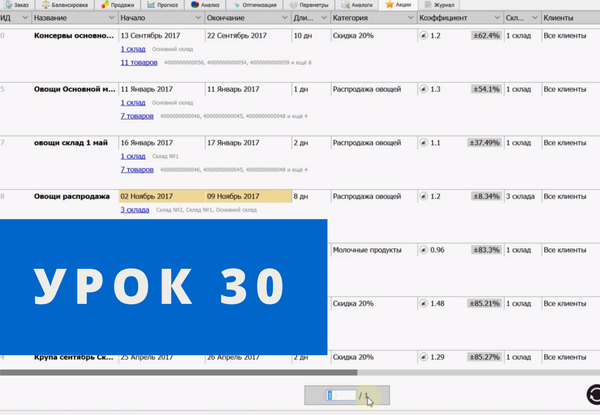Click the ±85.27% badge
This screenshot has width=600, height=415.
(484, 357)
